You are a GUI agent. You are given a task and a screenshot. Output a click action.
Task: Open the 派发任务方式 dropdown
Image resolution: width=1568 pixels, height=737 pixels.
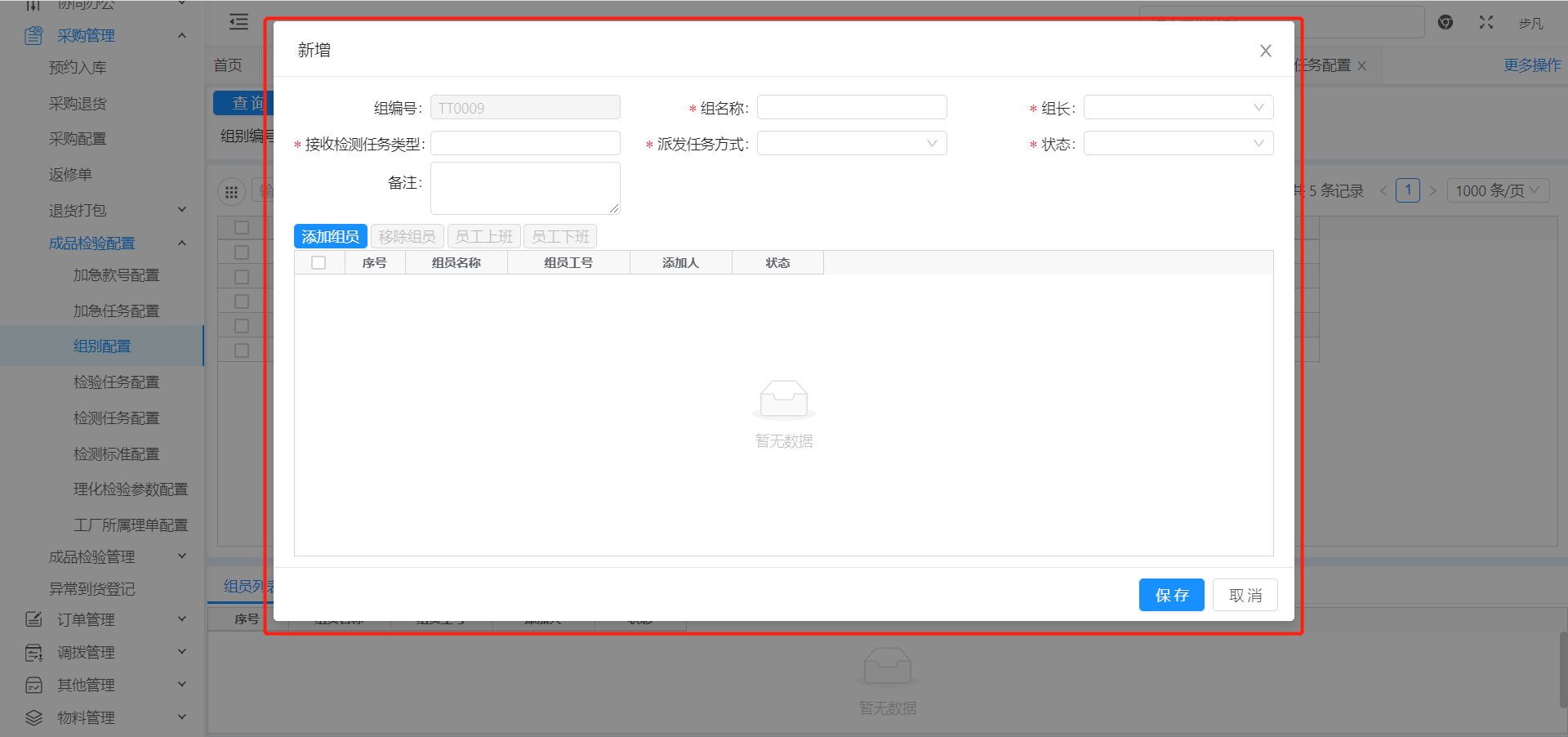click(x=851, y=144)
